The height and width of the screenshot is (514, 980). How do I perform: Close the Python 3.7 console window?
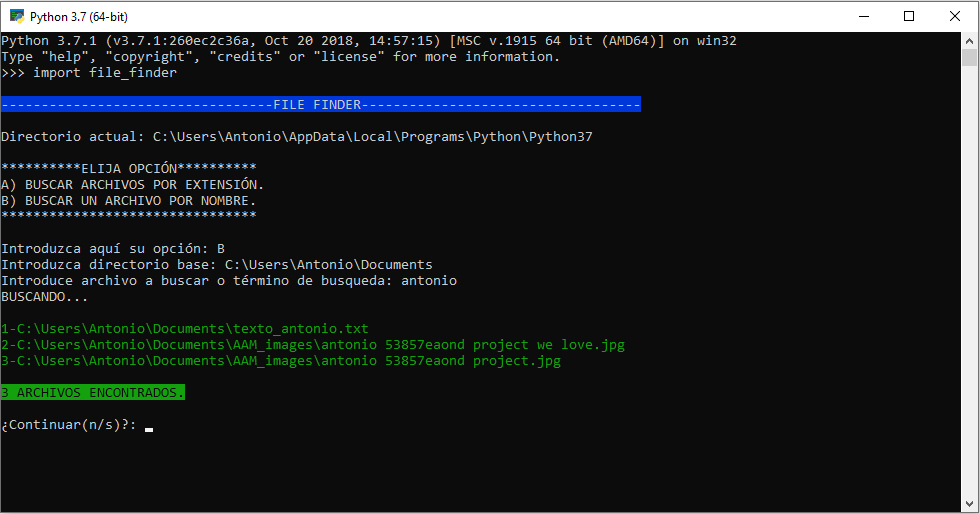pyautogui.click(x=955, y=16)
